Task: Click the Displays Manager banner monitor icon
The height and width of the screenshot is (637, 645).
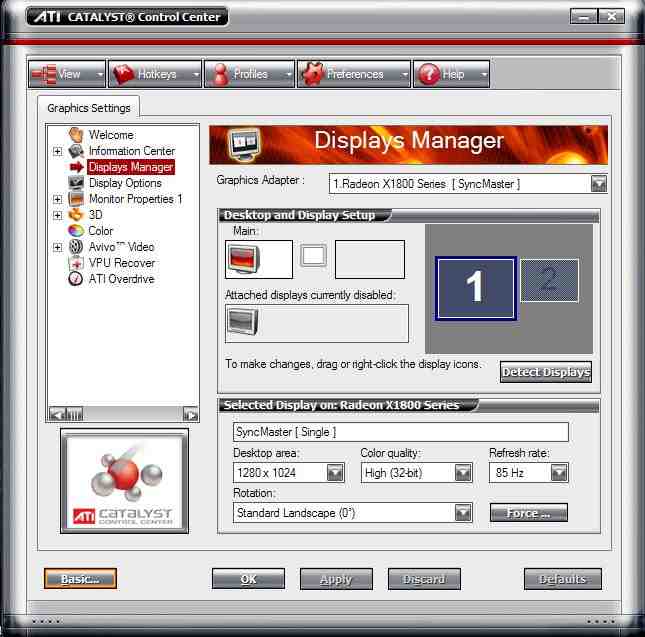Action: 245,145
